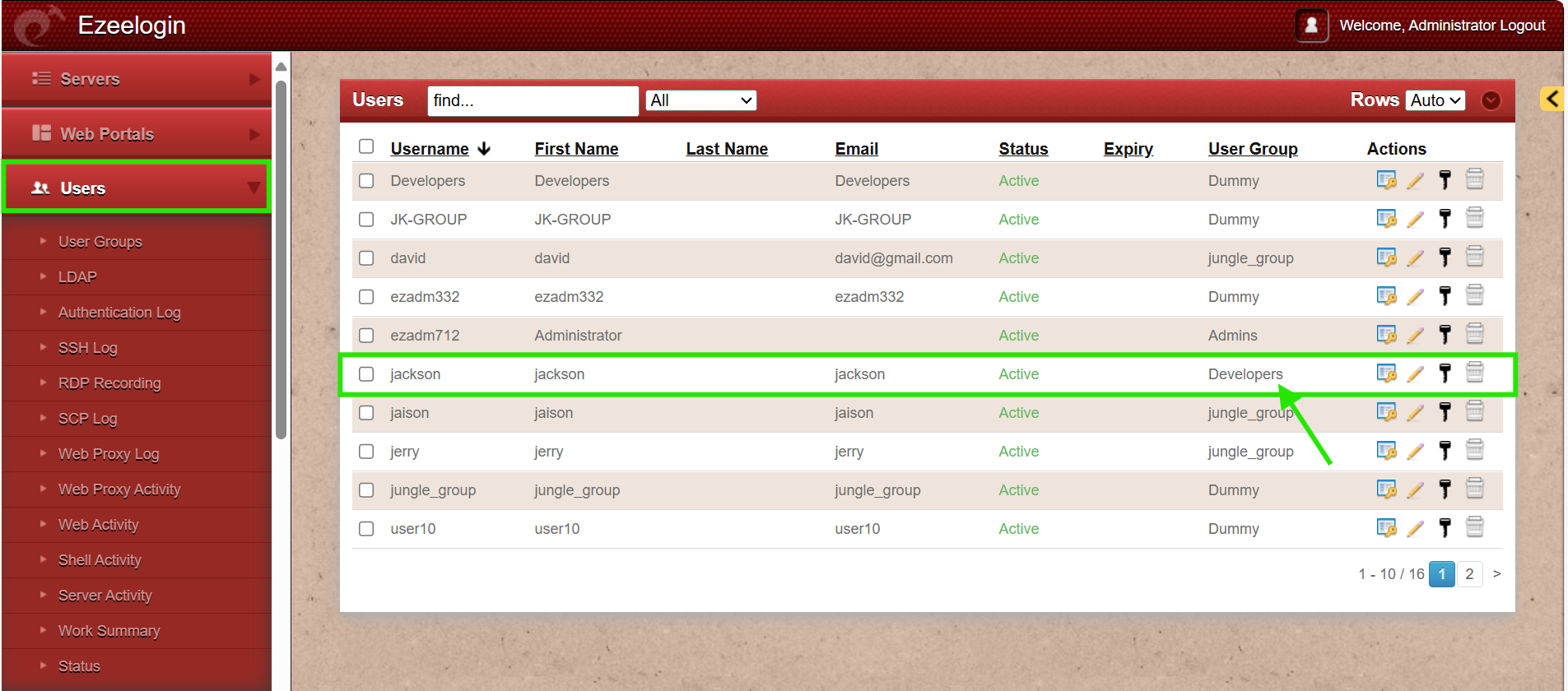Click the find search input field
The width and height of the screenshot is (1568, 691).
pyautogui.click(x=533, y=100)
